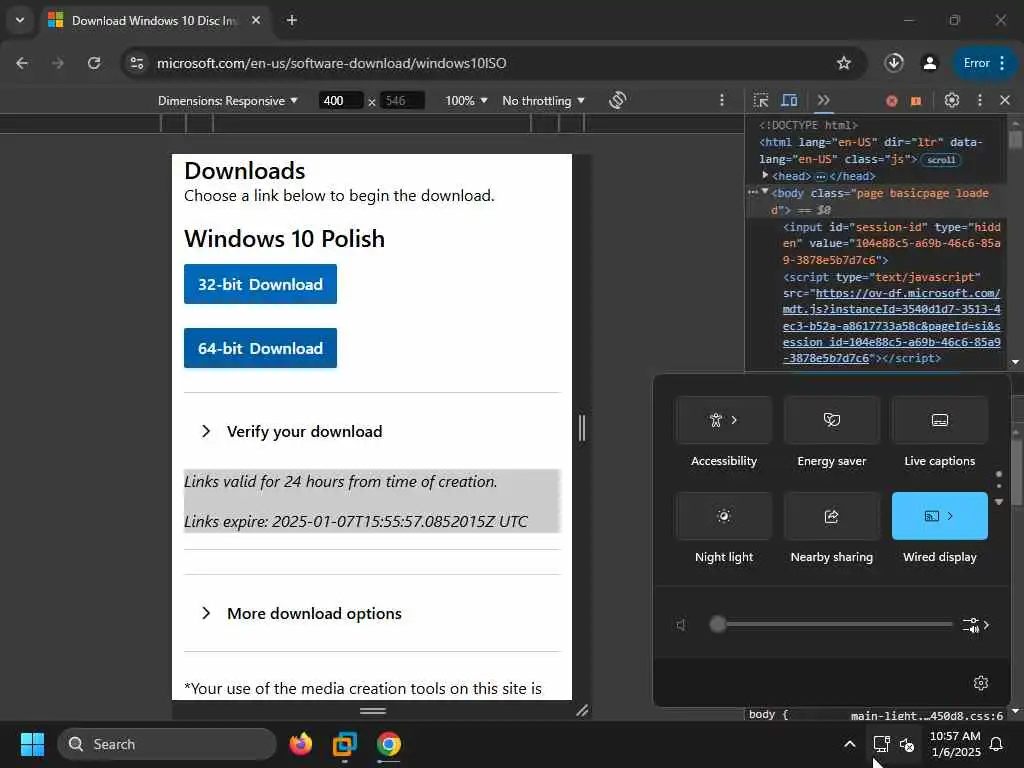
Task: Toggle the DevTools device toolbar icon
Action: 790,100
